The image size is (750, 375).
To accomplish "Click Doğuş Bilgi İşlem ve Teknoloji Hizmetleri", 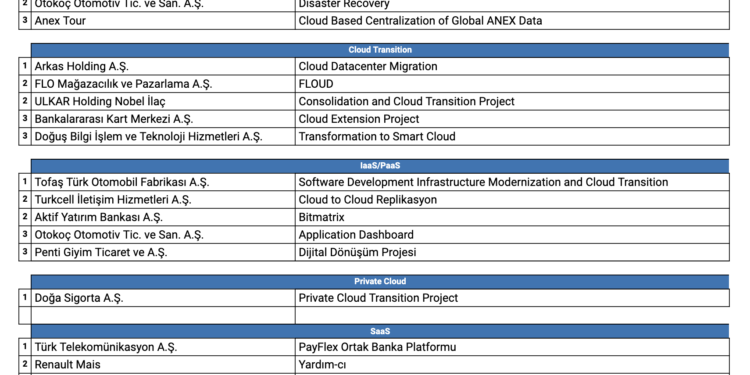I will 163,137.
